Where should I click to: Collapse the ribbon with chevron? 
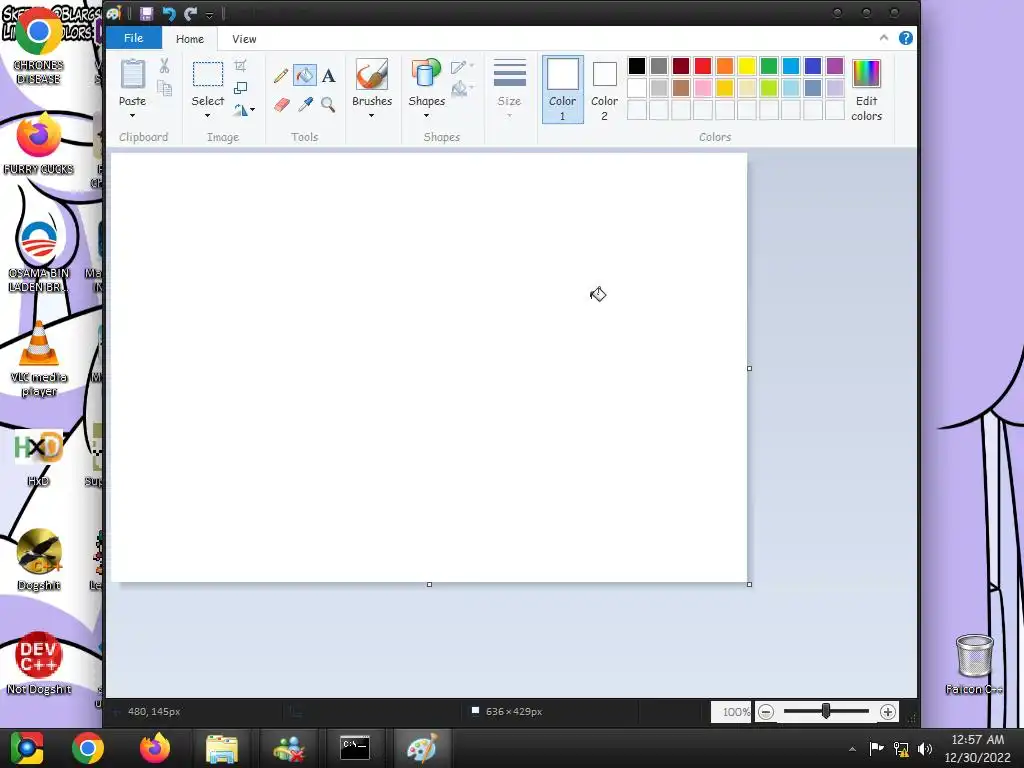pos(884,38)
